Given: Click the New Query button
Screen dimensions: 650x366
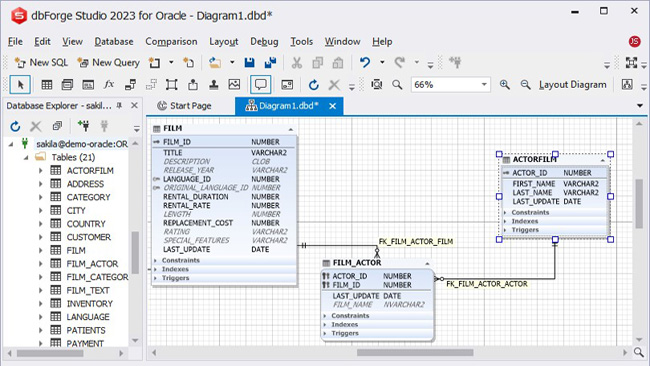Looking at the screenshot, I should coord(109,63).
